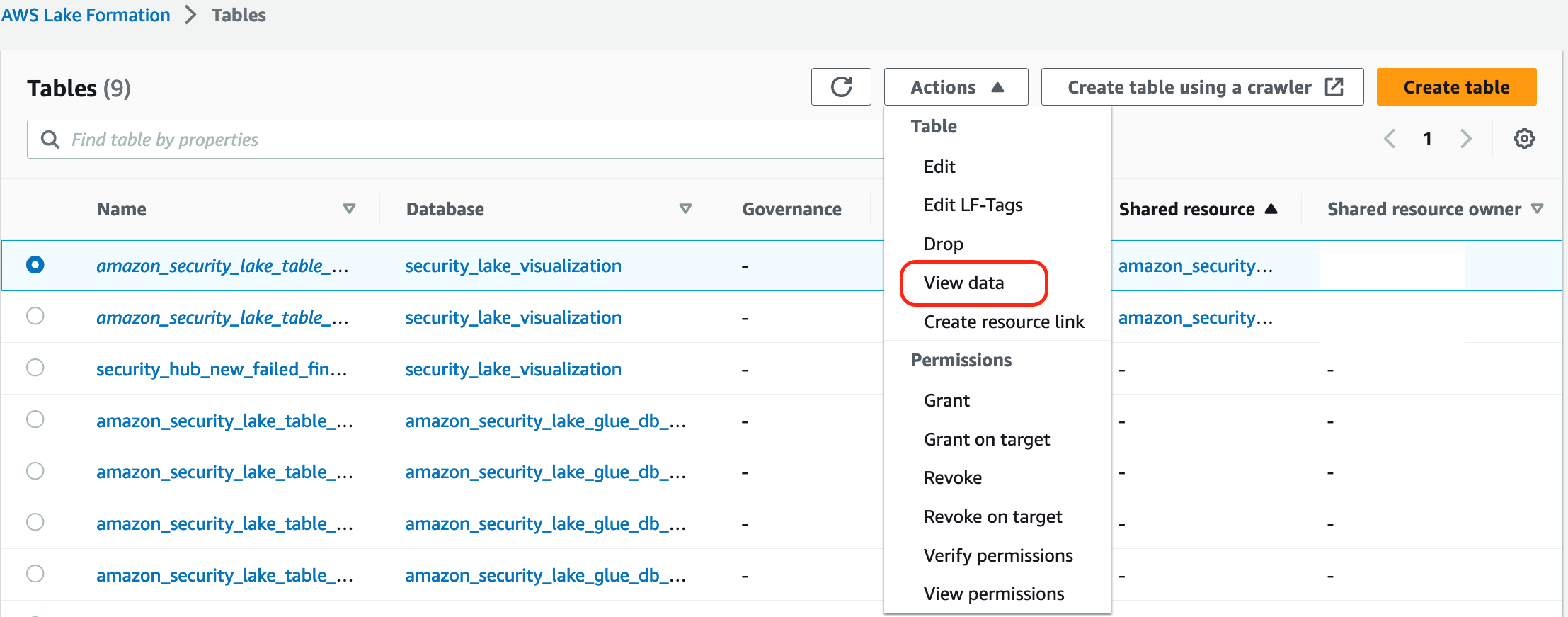Click page number 1 in pagination
Image resolution: width=1568 pixels, height=617 pixels.
click(1428, 139)
